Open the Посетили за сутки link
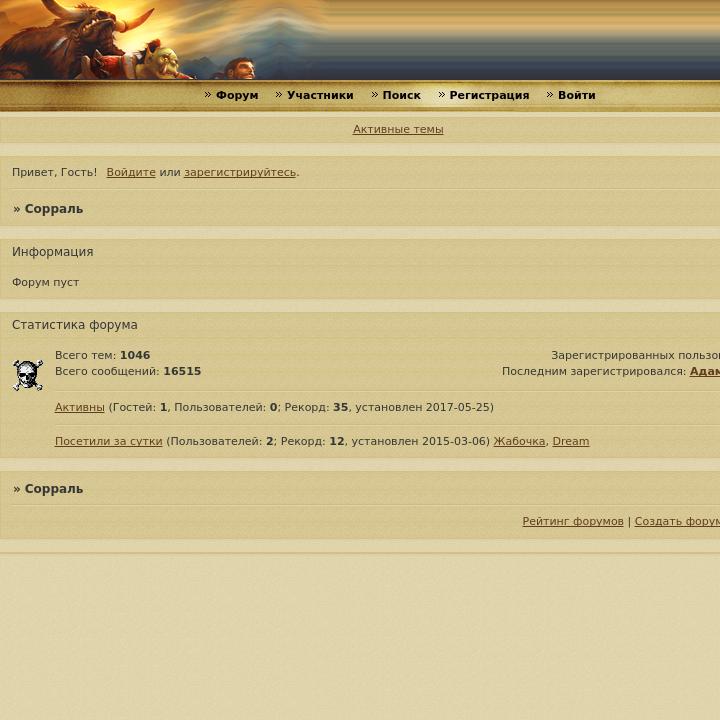Viewport: 720px width, 720px height. tap(108, 441)
